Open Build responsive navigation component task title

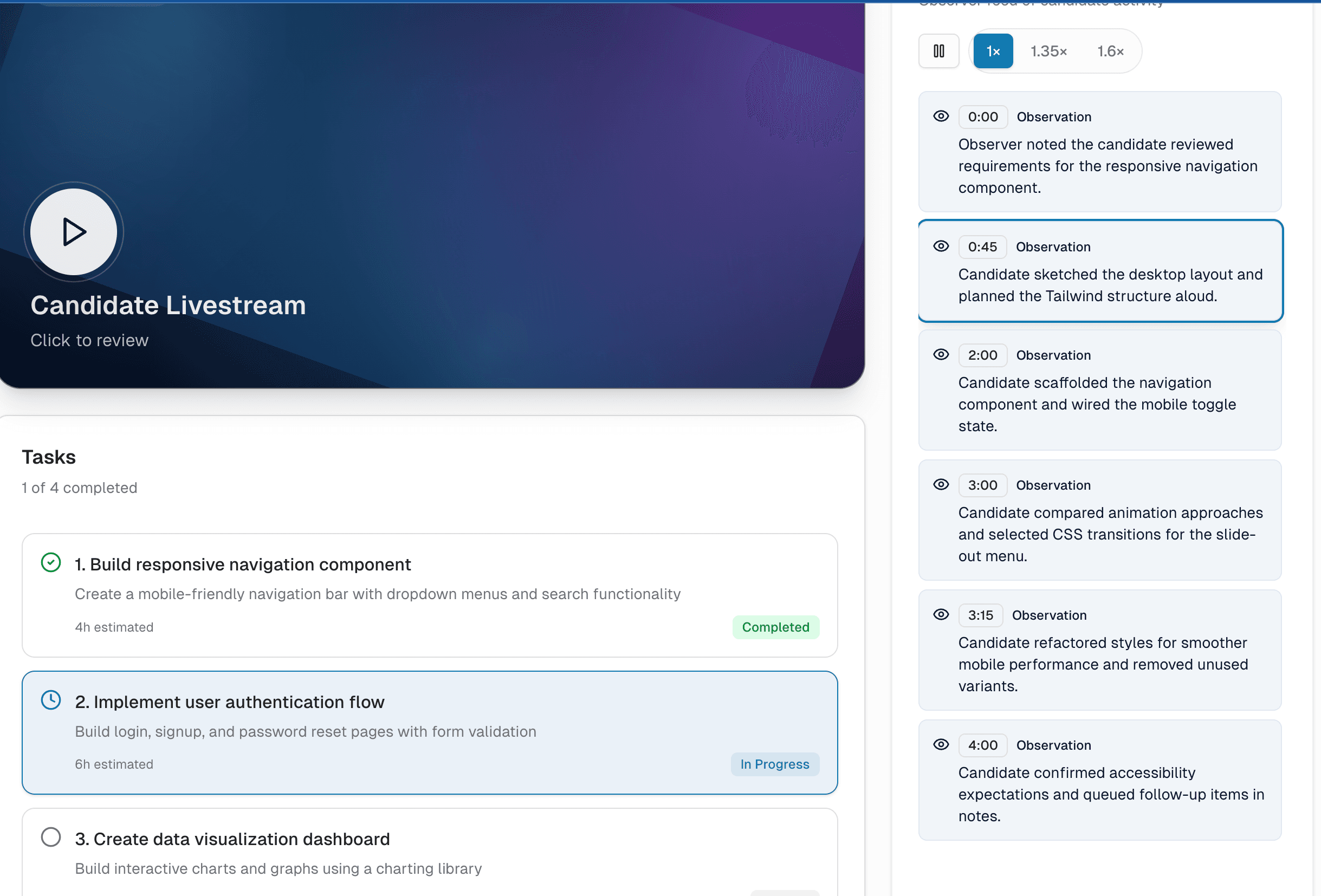point(243,565)
